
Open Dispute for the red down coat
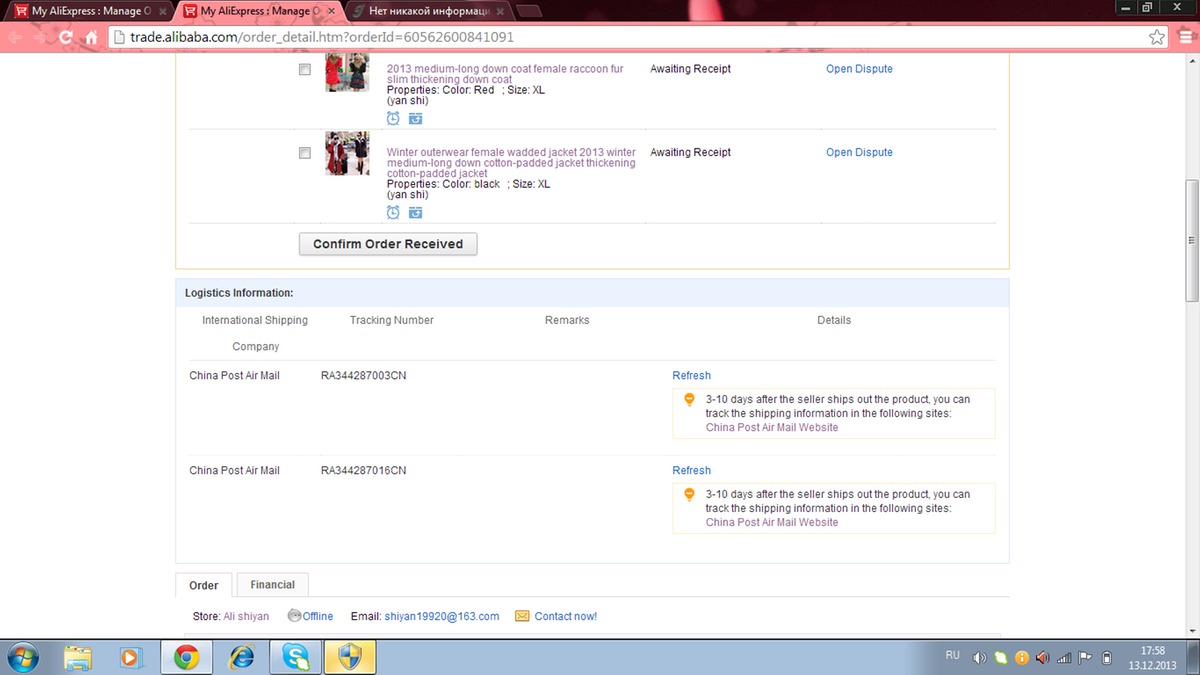[859, 69]
